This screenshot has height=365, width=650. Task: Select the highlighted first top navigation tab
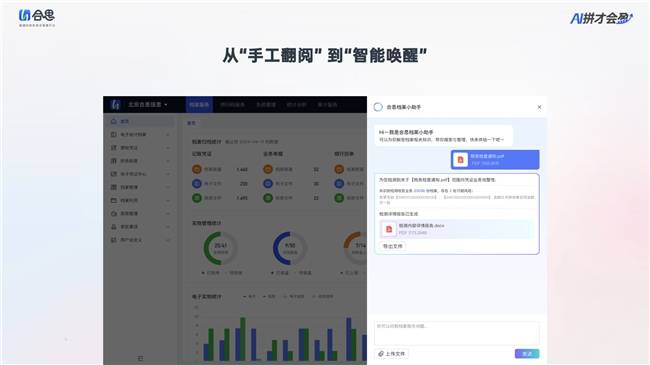pyautogui.click(x=199, y=105)
